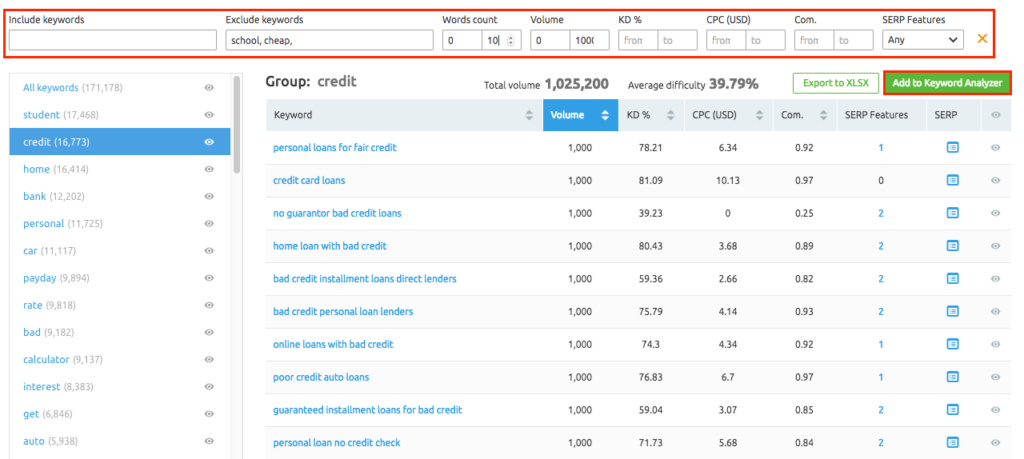The height and width of the screenshot is (459, 1024).
Task: Click the Words count stepper arrows
Action: pos(512,40)
